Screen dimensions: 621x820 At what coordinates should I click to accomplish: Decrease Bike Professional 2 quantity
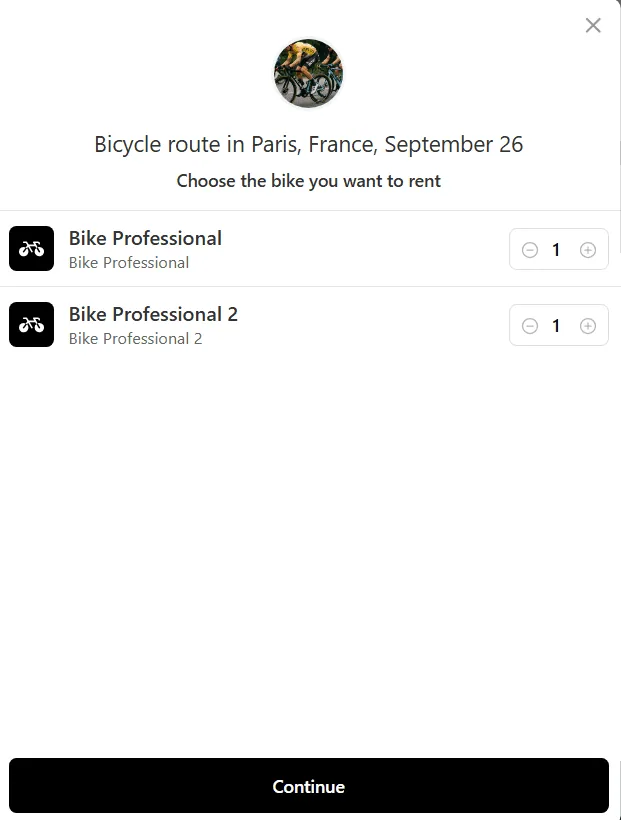click(529, 326)
